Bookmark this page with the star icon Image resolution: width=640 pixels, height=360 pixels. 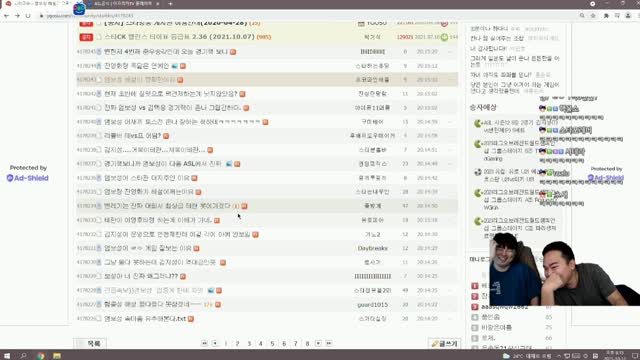click(x=593, y=16)
